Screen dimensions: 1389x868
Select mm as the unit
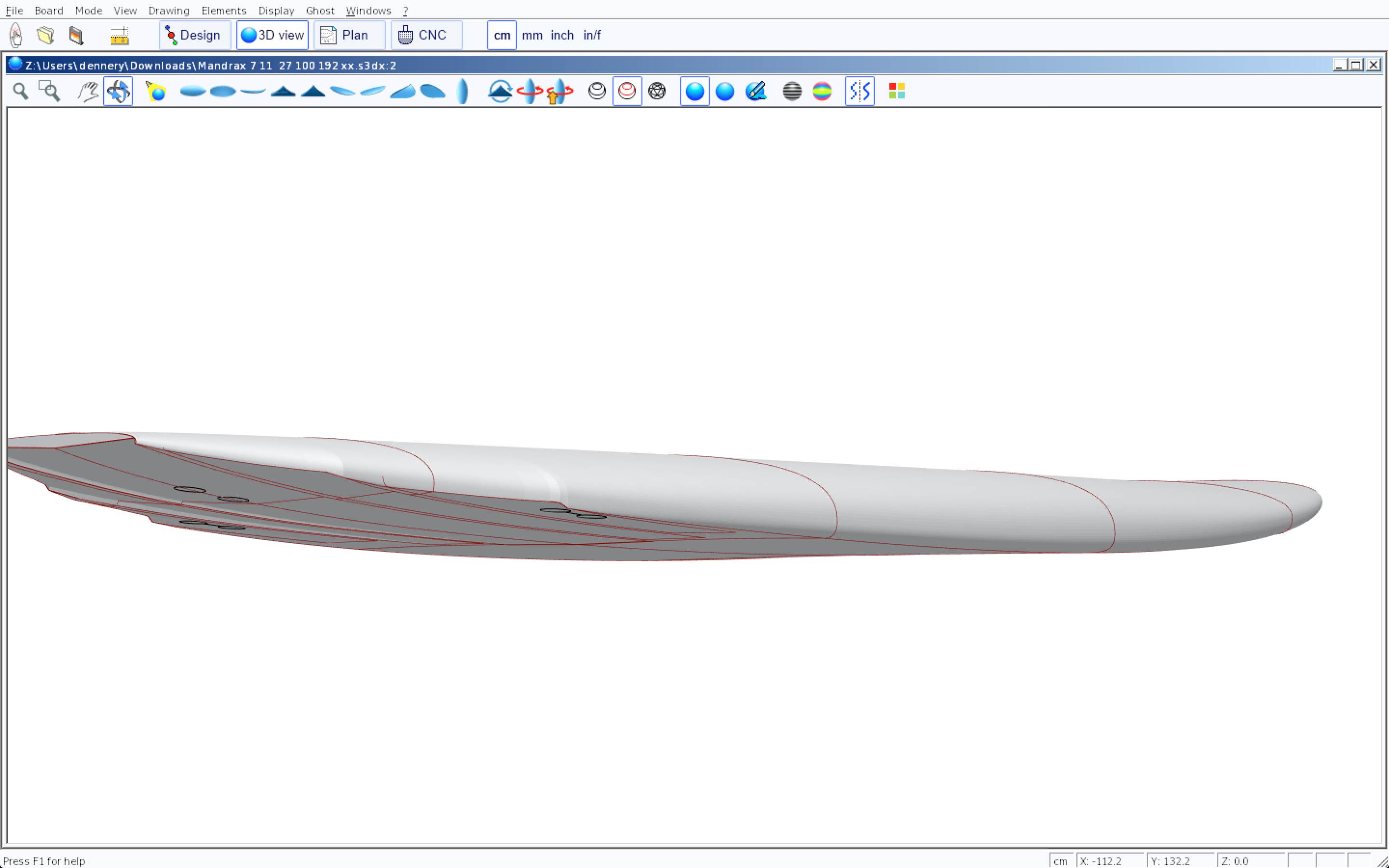click(532, 36)
